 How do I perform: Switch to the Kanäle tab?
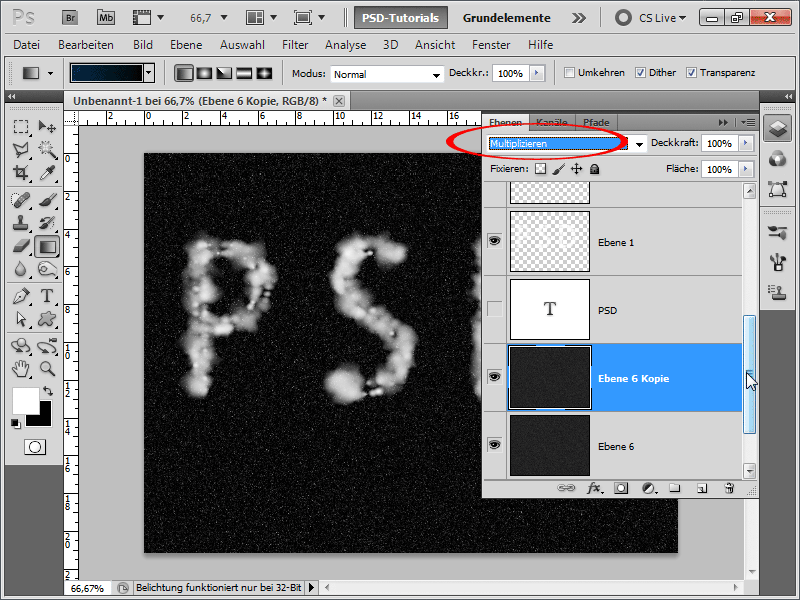552,122
